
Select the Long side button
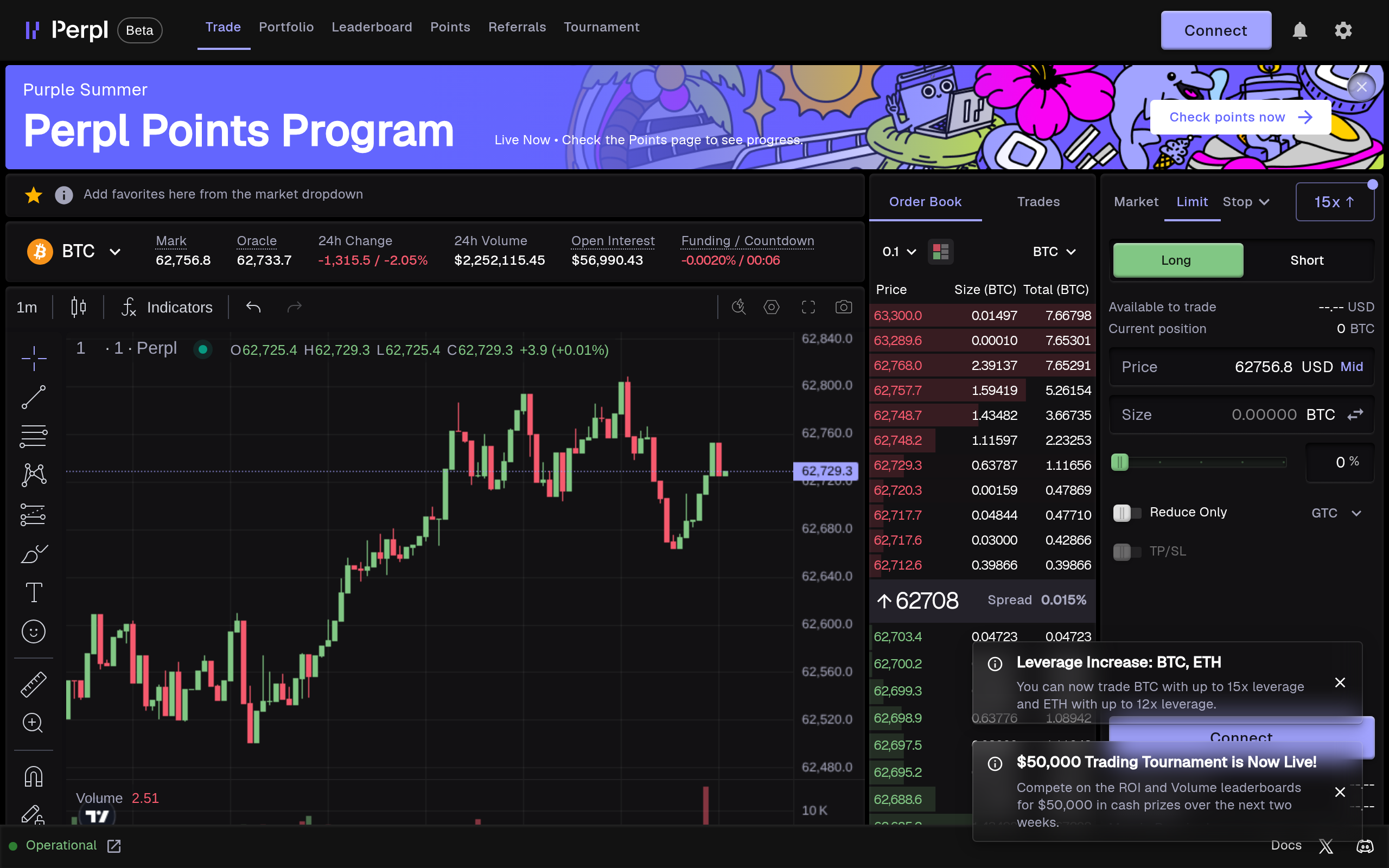[1178, 260]
